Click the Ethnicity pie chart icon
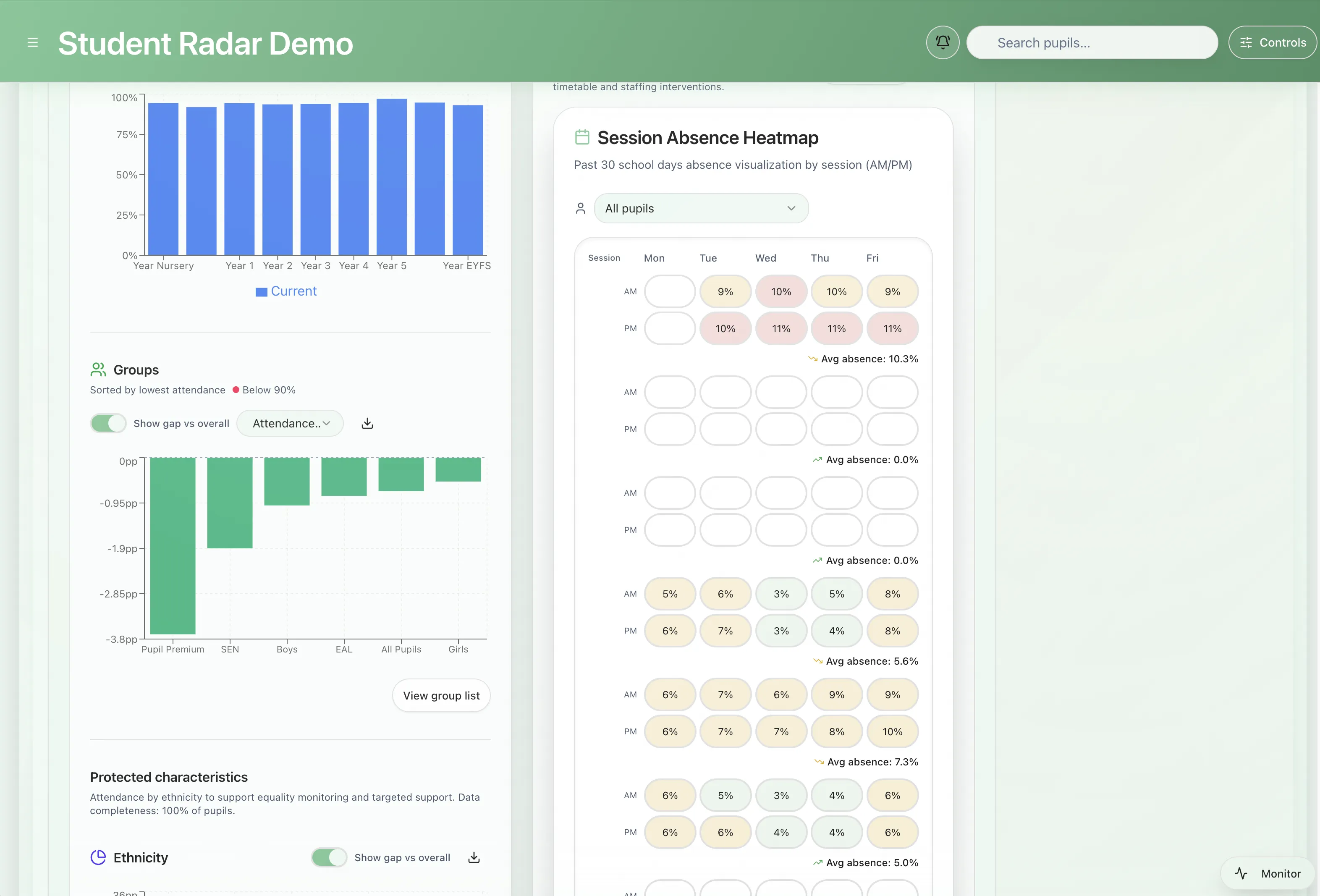The image size is (1320, 896). point(98,857)
